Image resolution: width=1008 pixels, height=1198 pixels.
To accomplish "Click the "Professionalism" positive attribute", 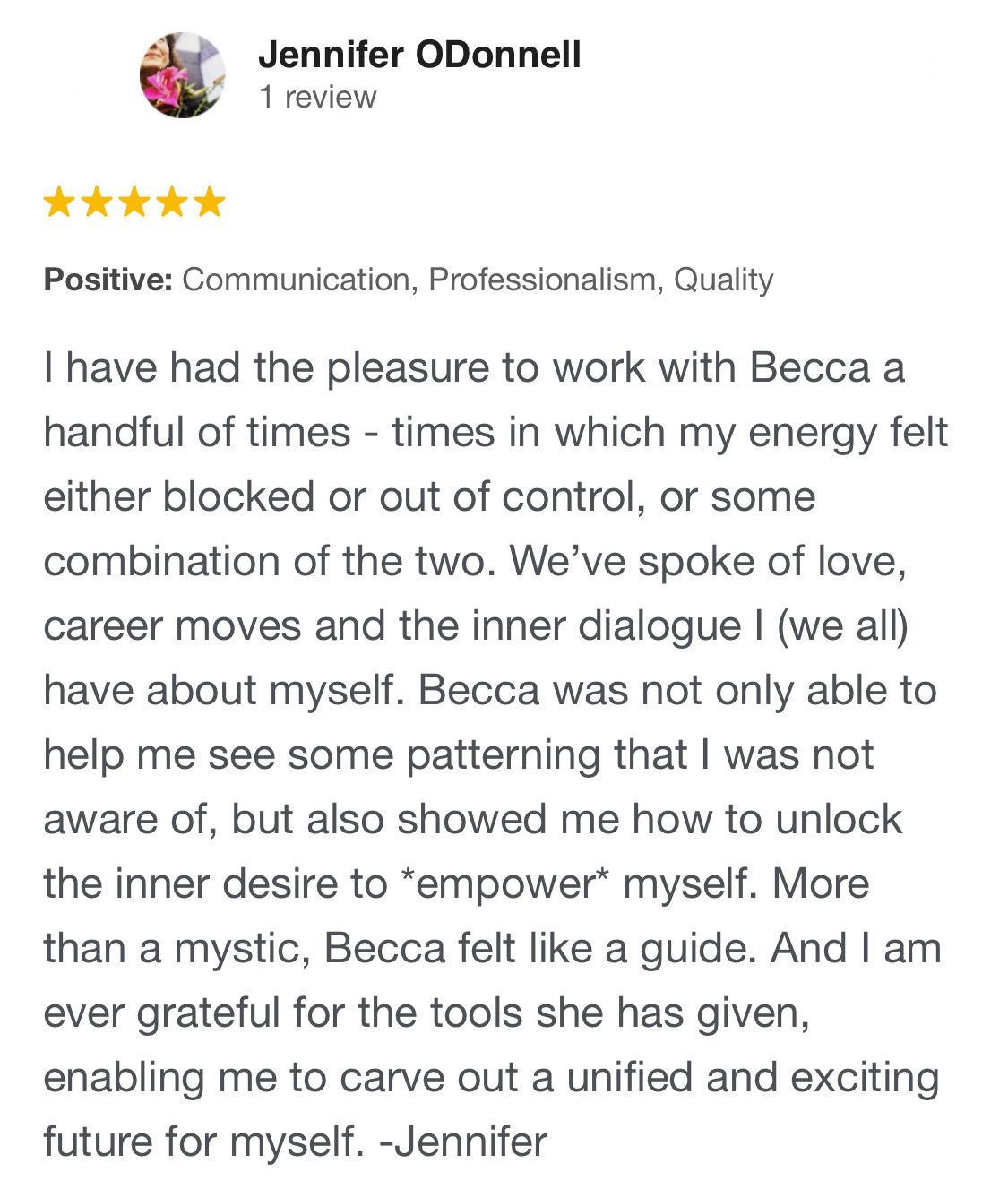I will (x=546, y=280).
